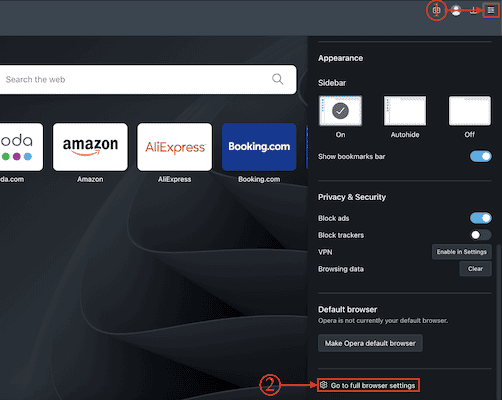The width and height of the screenshot is (502, 400).
Task: Click the Browsing data label
Action: (x=341, y=269)
